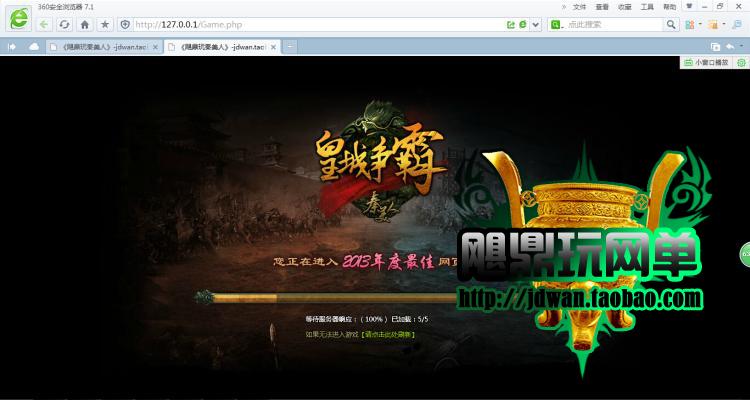Open the 查看 menu

602,7
